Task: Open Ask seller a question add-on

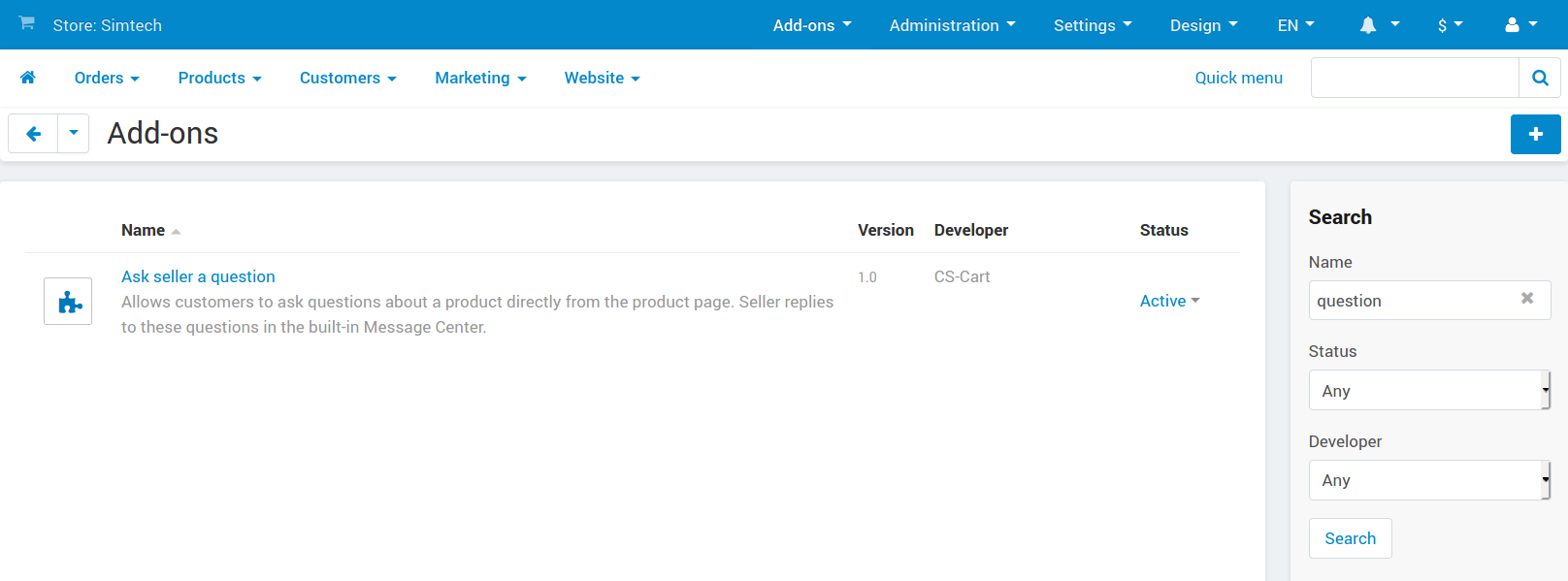Action: pos(198,276)
